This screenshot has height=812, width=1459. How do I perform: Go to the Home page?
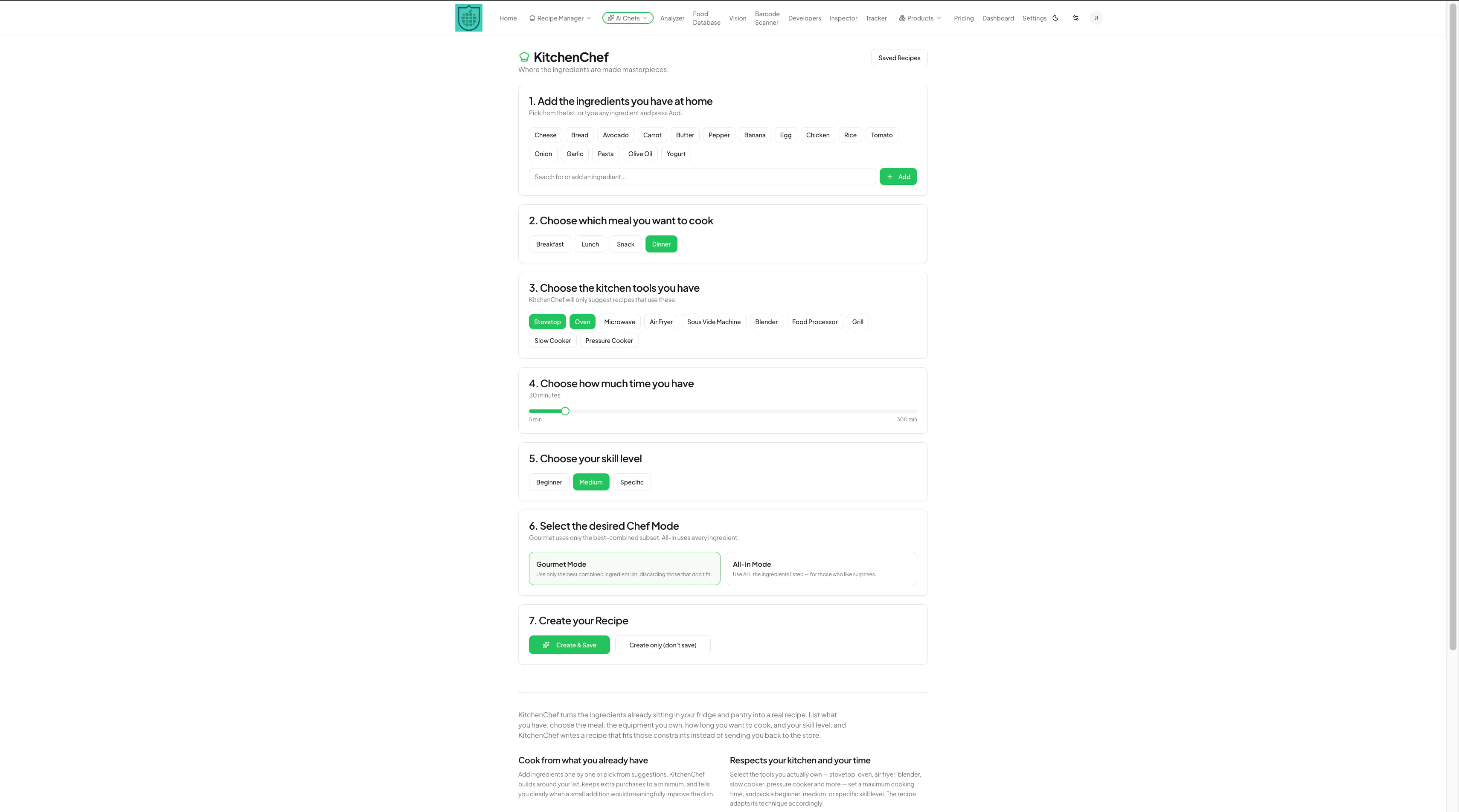click(508, 18)
